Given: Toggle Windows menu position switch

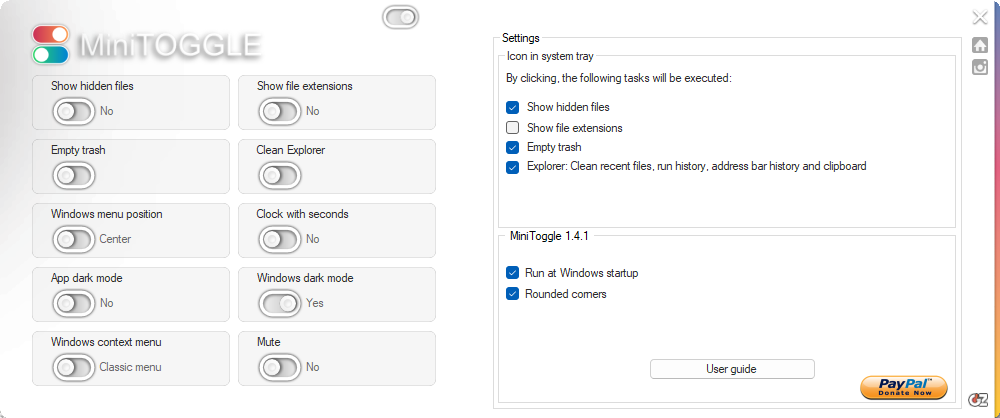Looking at the screenshot, I should pyautogui.click(x=73, y=239).
